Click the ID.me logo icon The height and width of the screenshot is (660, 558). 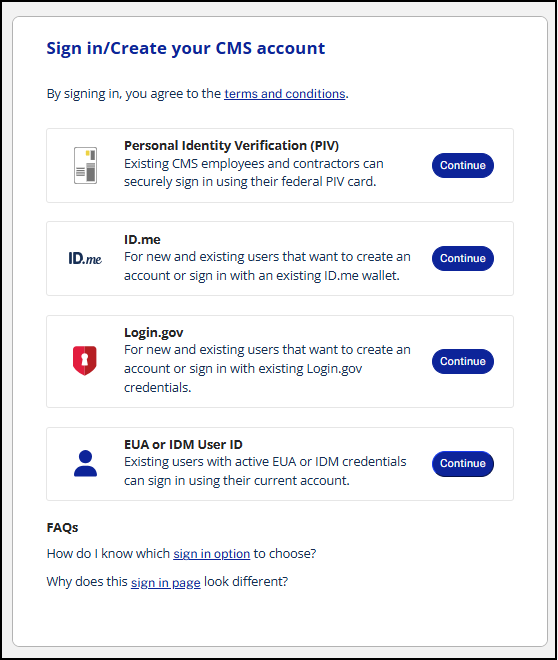click(x=85, y=258)
